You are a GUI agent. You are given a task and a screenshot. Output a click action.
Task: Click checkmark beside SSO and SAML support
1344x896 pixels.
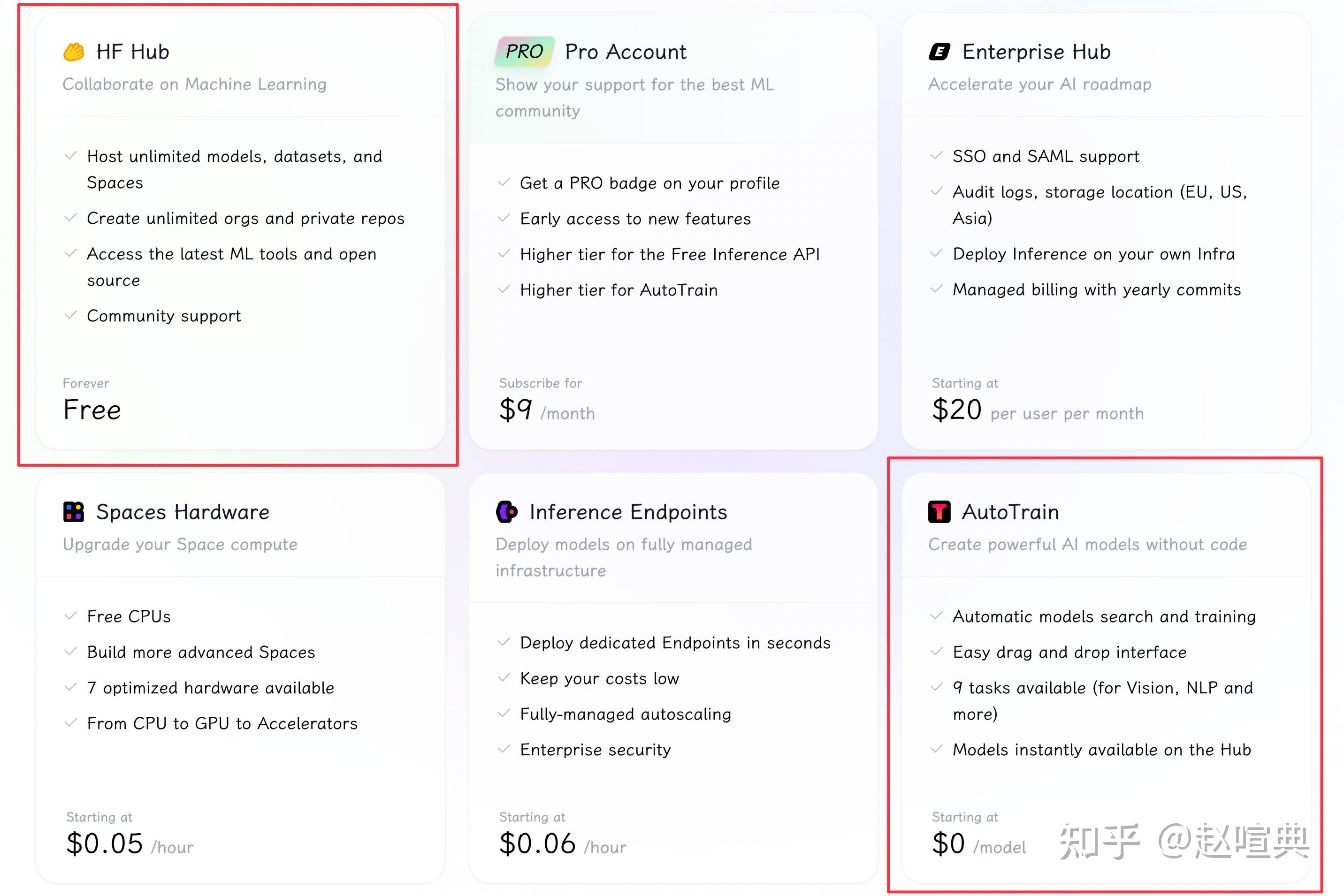pos(936,156)
